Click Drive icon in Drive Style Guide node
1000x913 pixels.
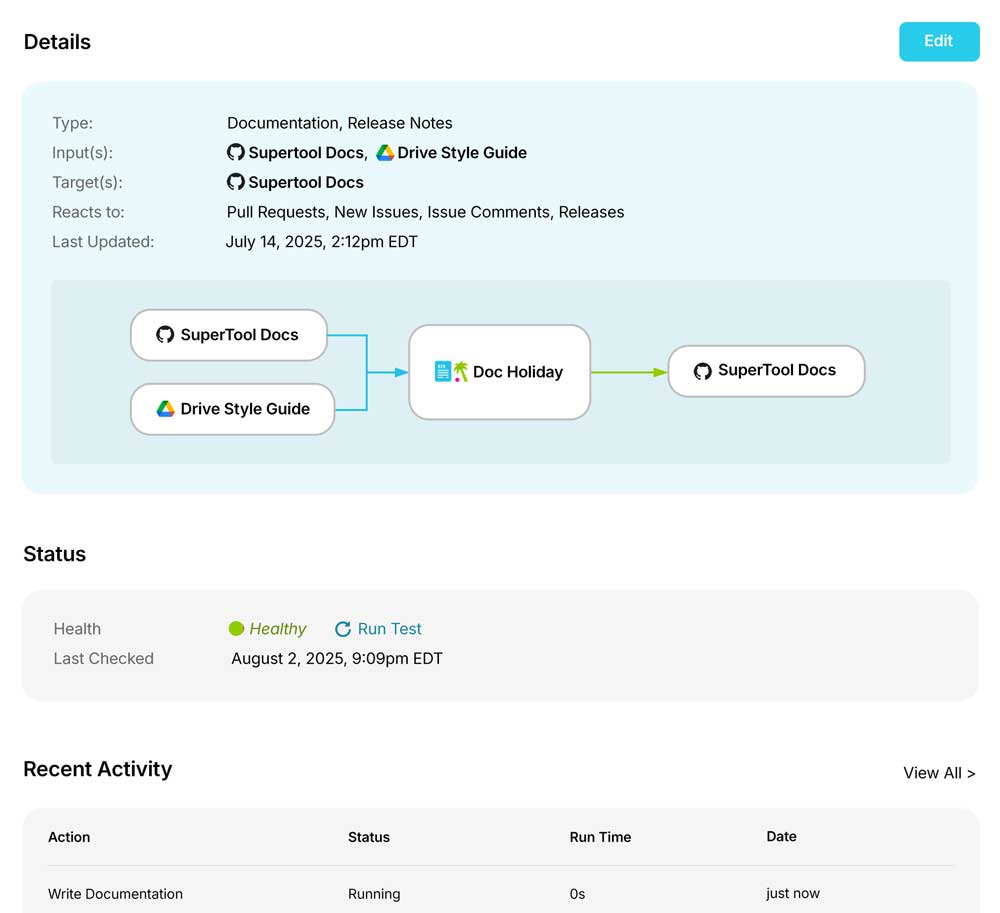(x=165, y=409)
